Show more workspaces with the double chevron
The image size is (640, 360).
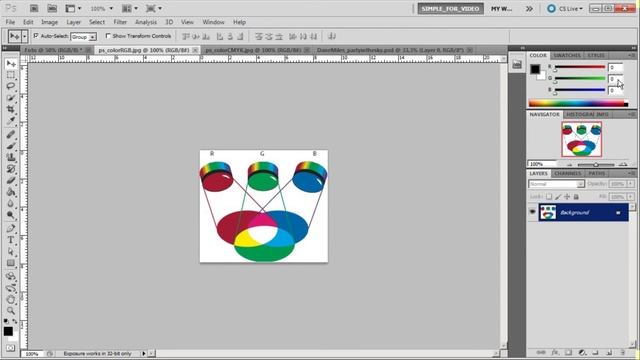click(x=529, y=9)
